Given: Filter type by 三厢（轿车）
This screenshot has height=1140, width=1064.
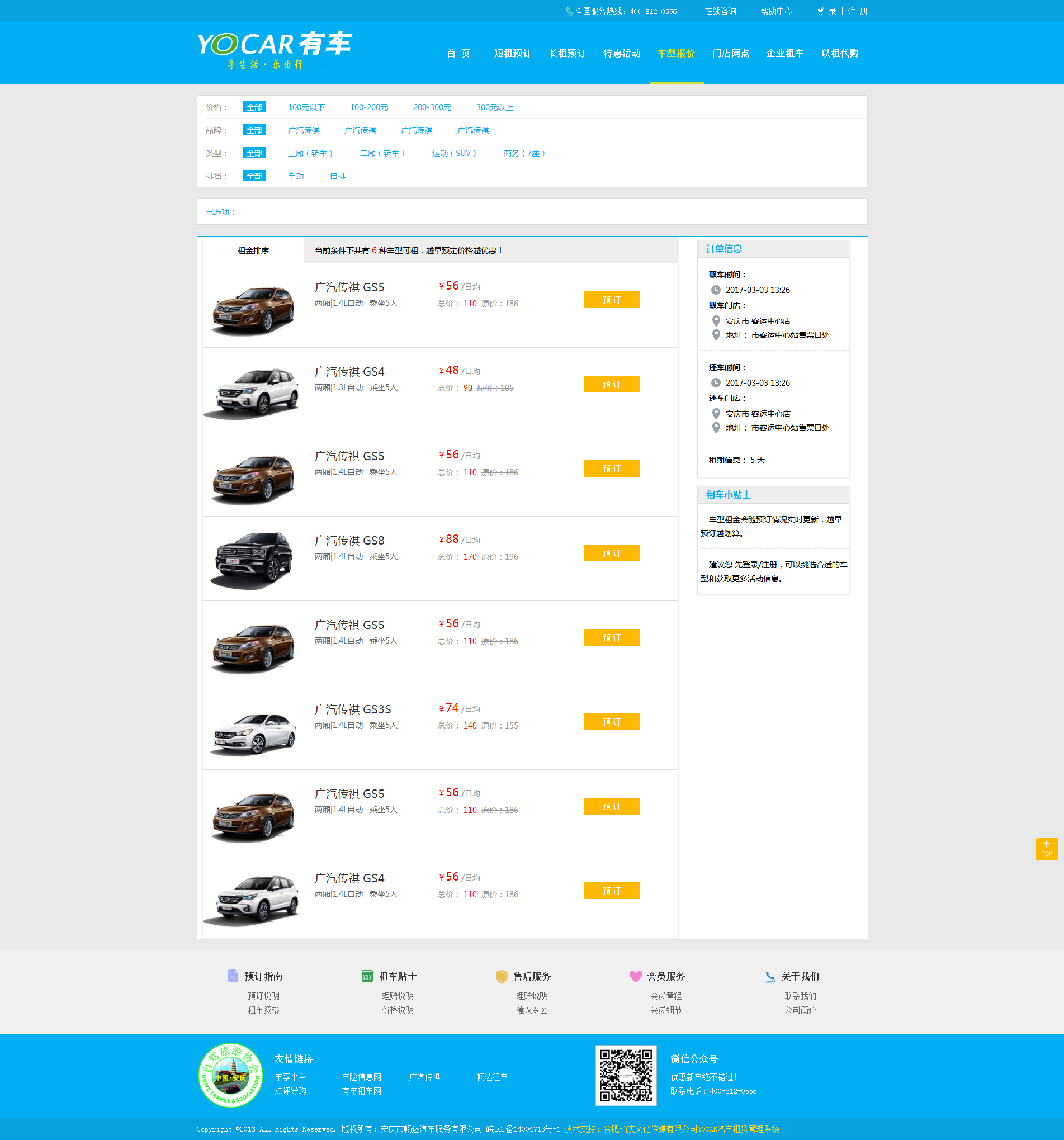Looking at the screenshot, I should (x=310, y=153).
